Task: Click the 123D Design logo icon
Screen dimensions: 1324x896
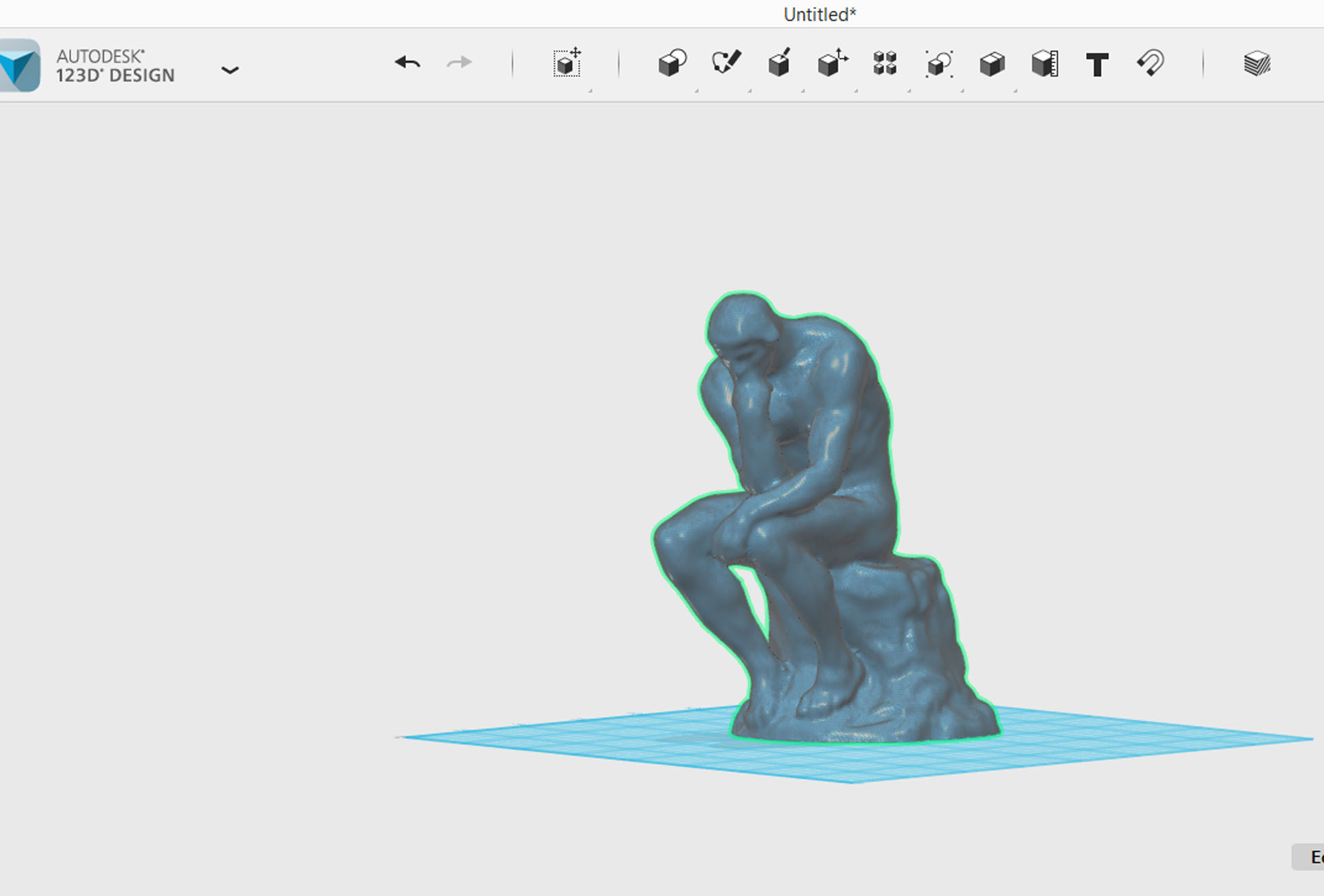Action: tap(20, 65)
